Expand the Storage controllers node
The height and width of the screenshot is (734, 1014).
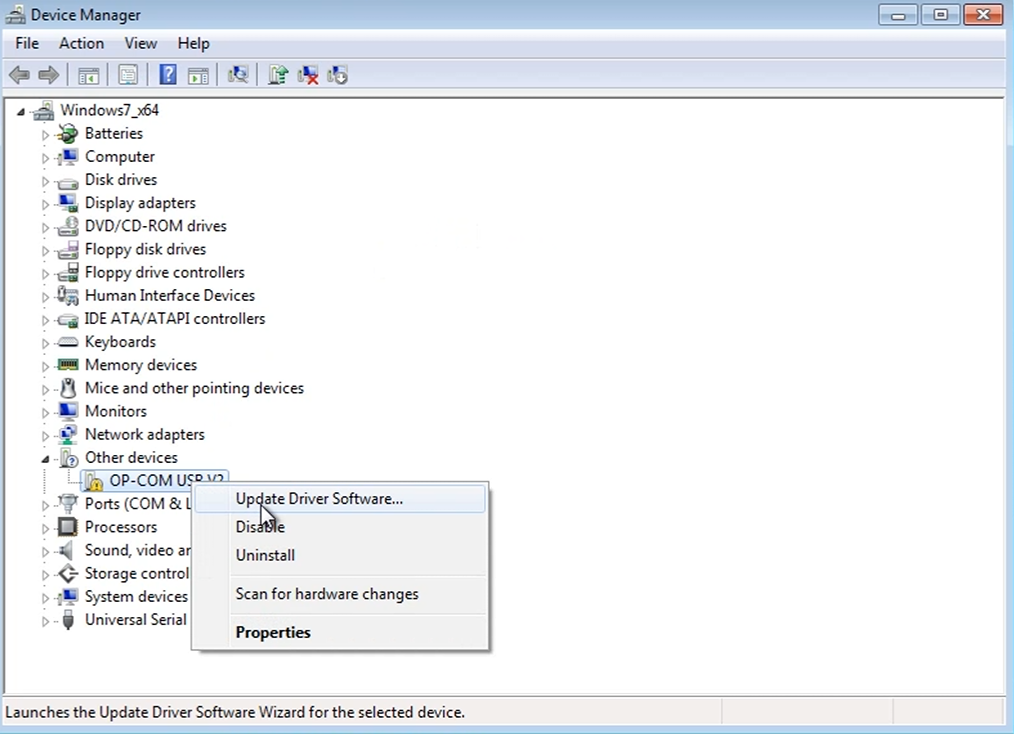[x=45, y=575]
